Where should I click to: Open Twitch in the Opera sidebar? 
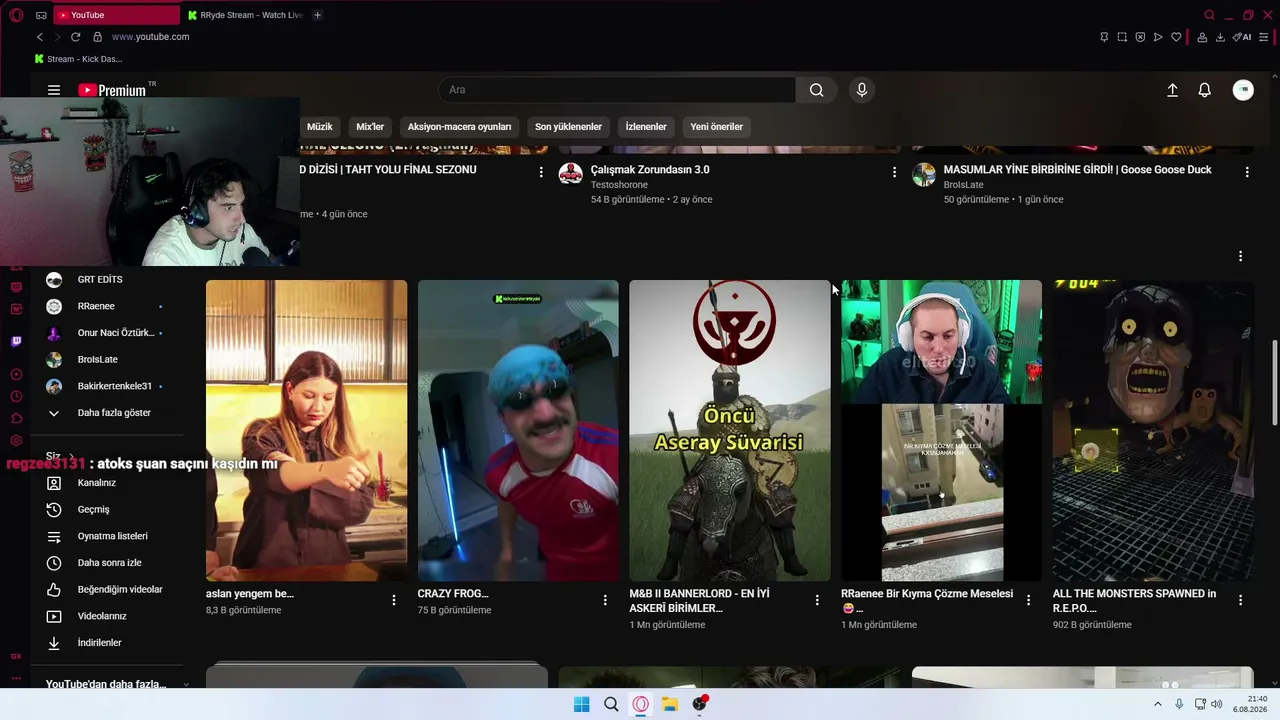coord(16,341)
